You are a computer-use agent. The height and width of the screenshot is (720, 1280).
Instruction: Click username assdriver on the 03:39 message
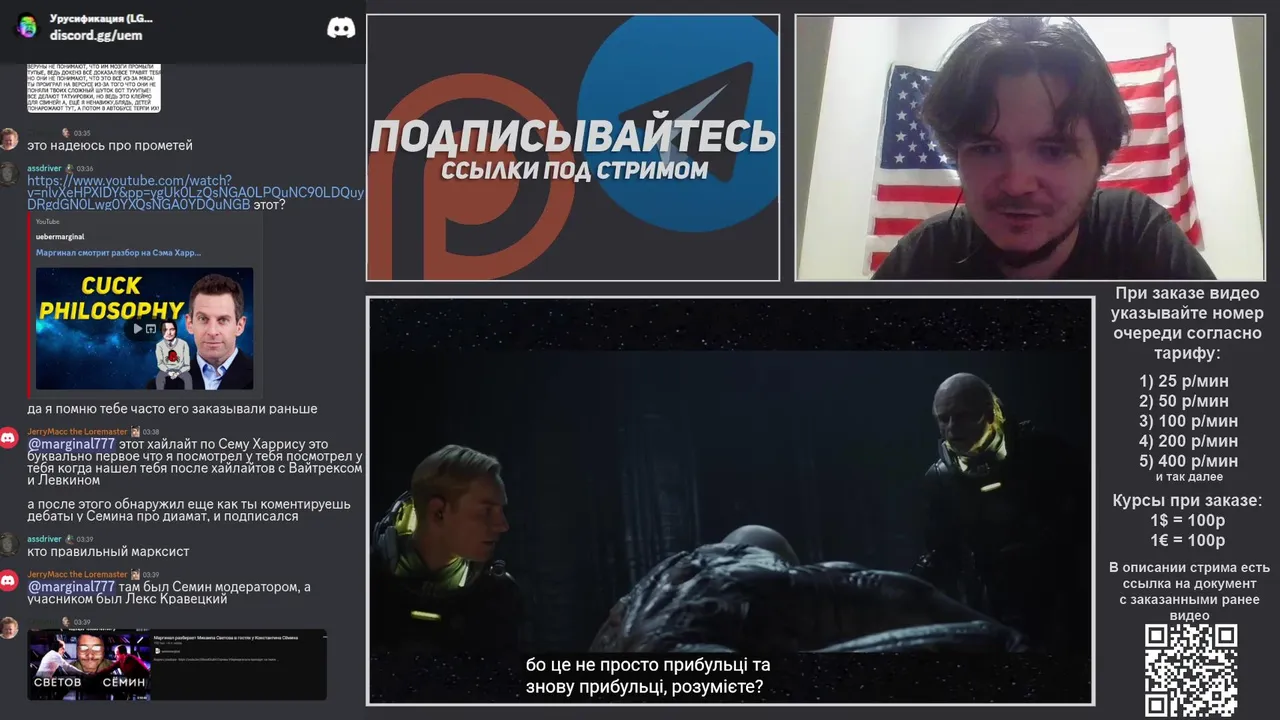(44, 539)
